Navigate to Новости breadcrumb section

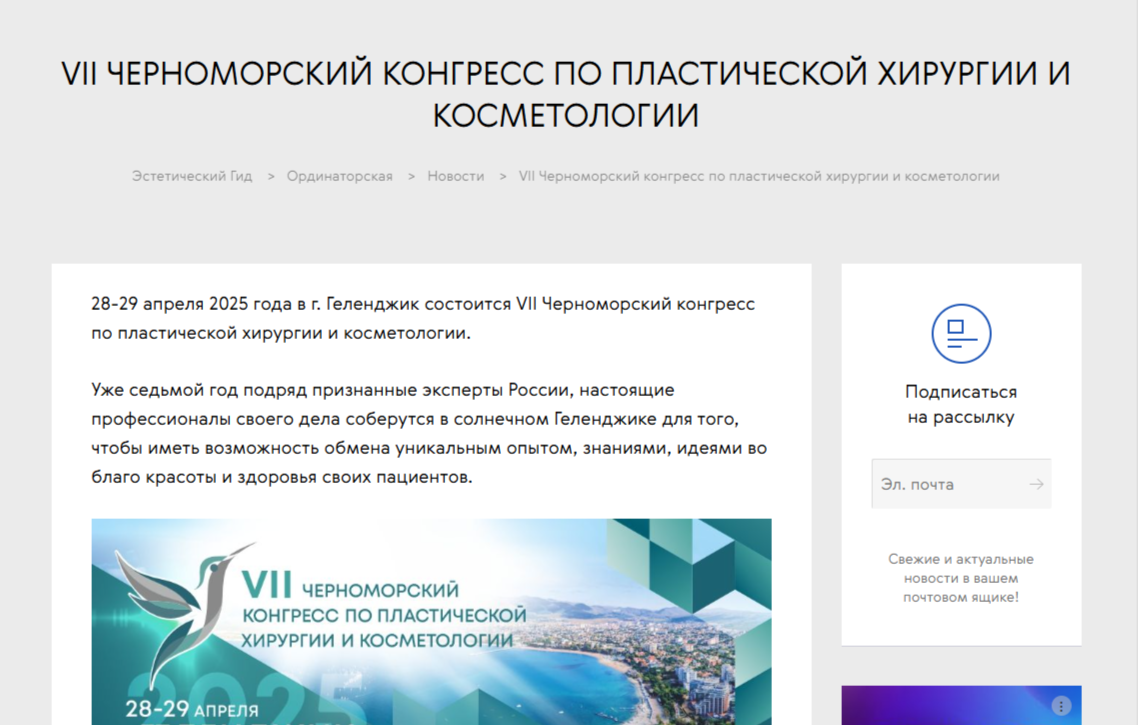point(455,176)
